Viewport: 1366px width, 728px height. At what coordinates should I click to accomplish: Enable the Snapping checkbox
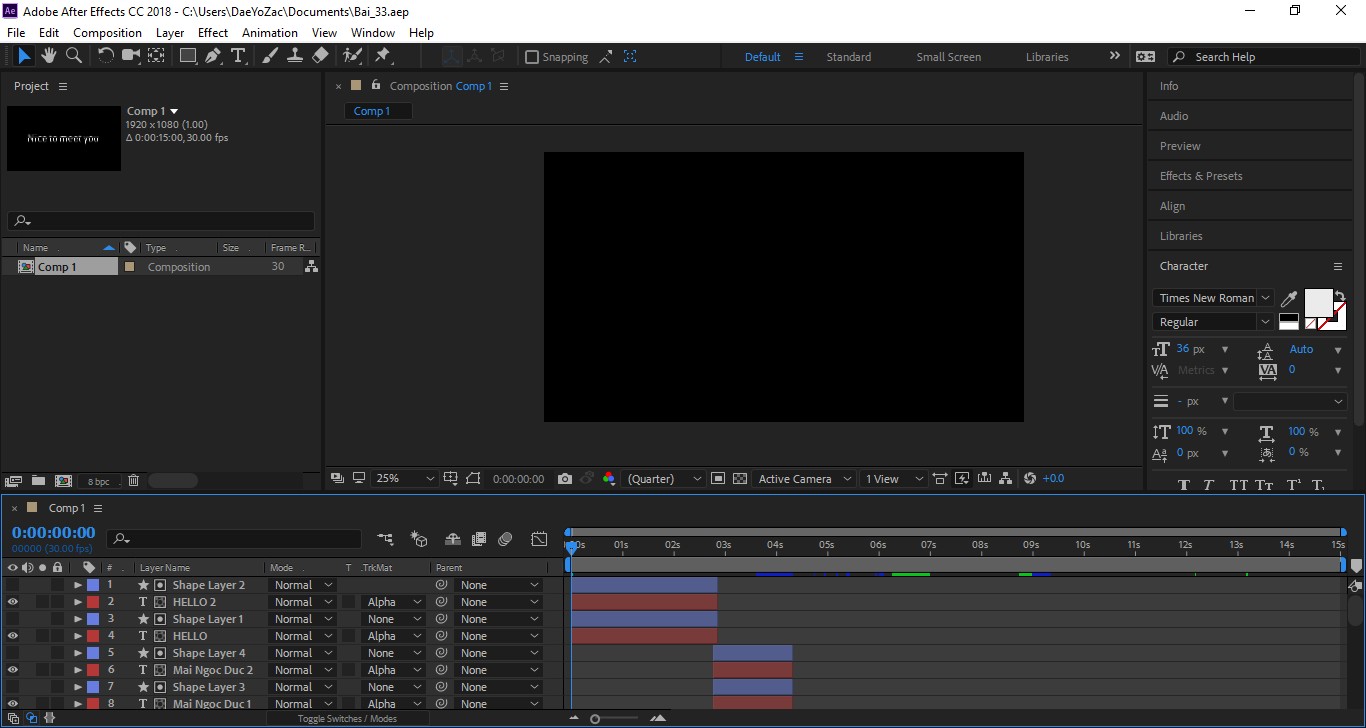(532, 57)
